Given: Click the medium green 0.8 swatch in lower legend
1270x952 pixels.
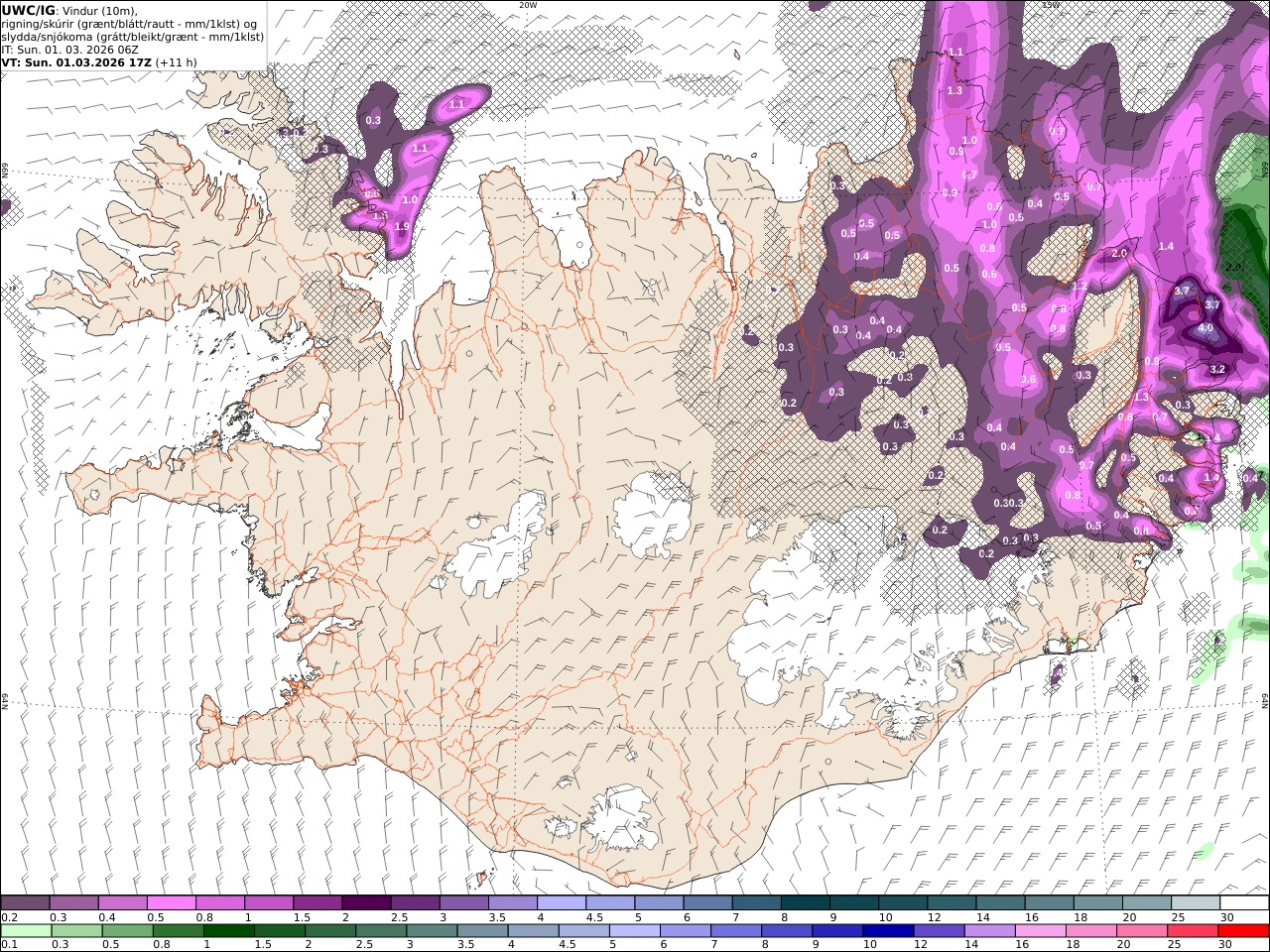Looking at the screenshot, I should coord(178,931).
